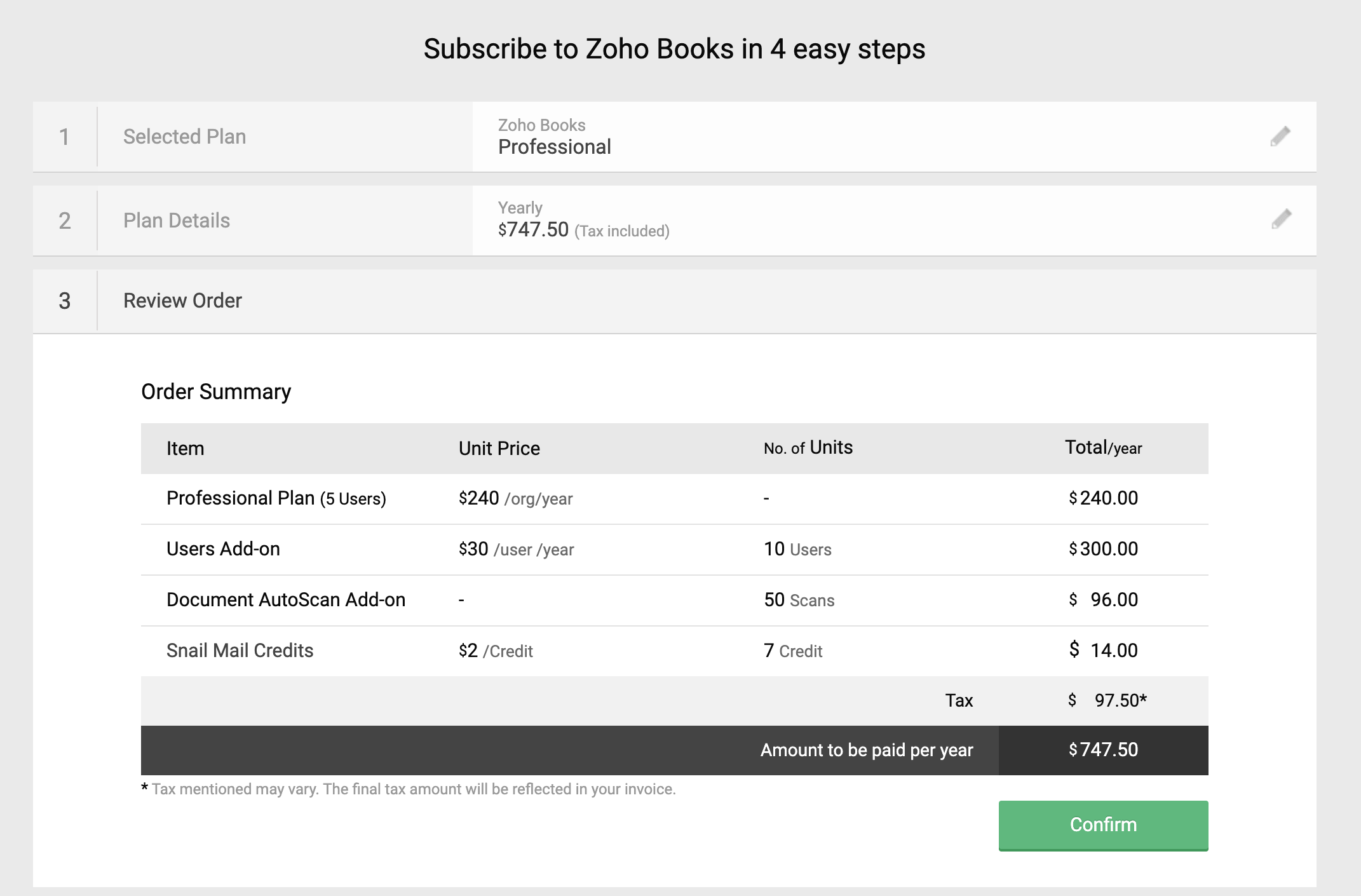Screen dimensions: 1361x896
Task: Click the Unit Price column header
Action: pos(499,449)
